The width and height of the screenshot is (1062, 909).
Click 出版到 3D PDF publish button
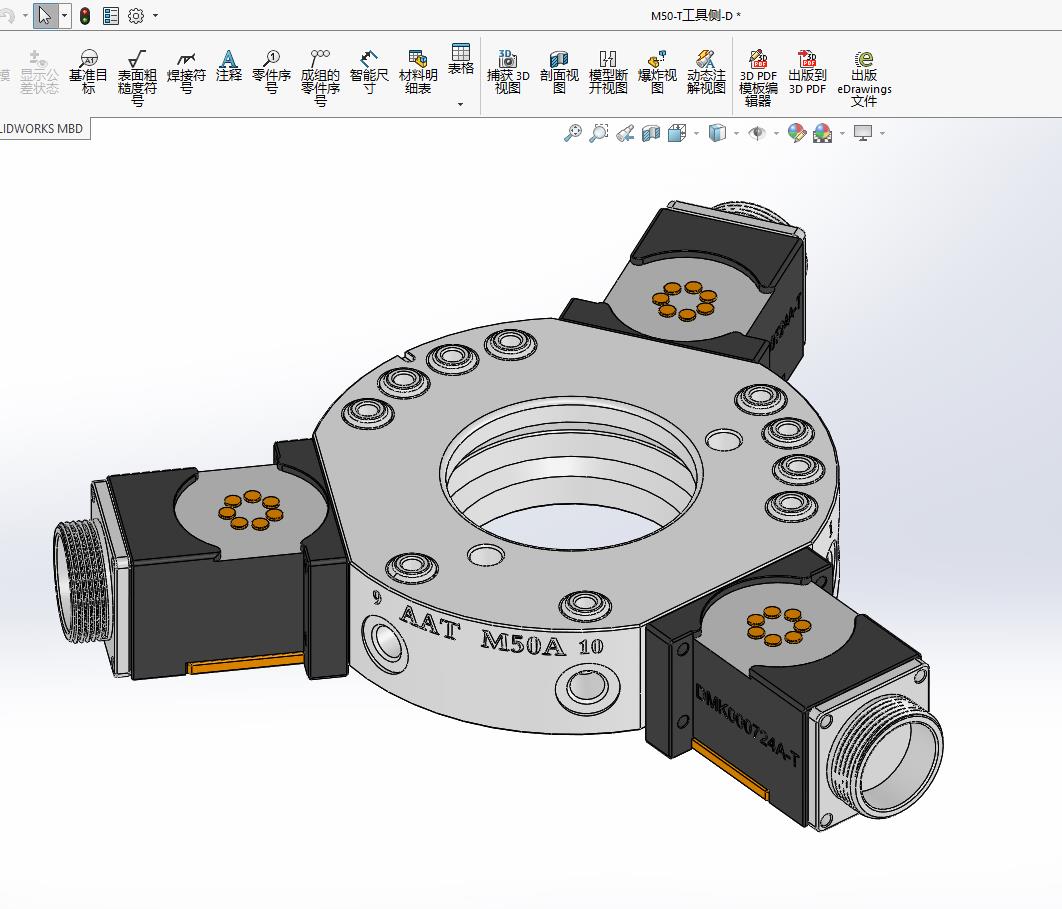point(807,71)
